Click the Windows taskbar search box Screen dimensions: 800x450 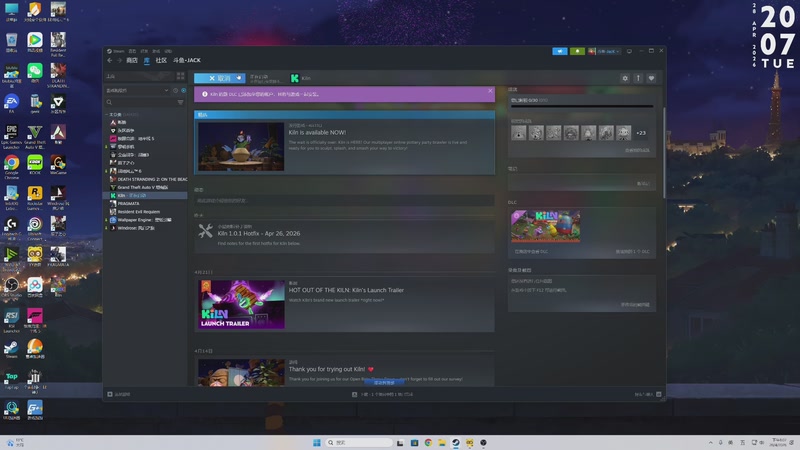[x=359, y=442]
